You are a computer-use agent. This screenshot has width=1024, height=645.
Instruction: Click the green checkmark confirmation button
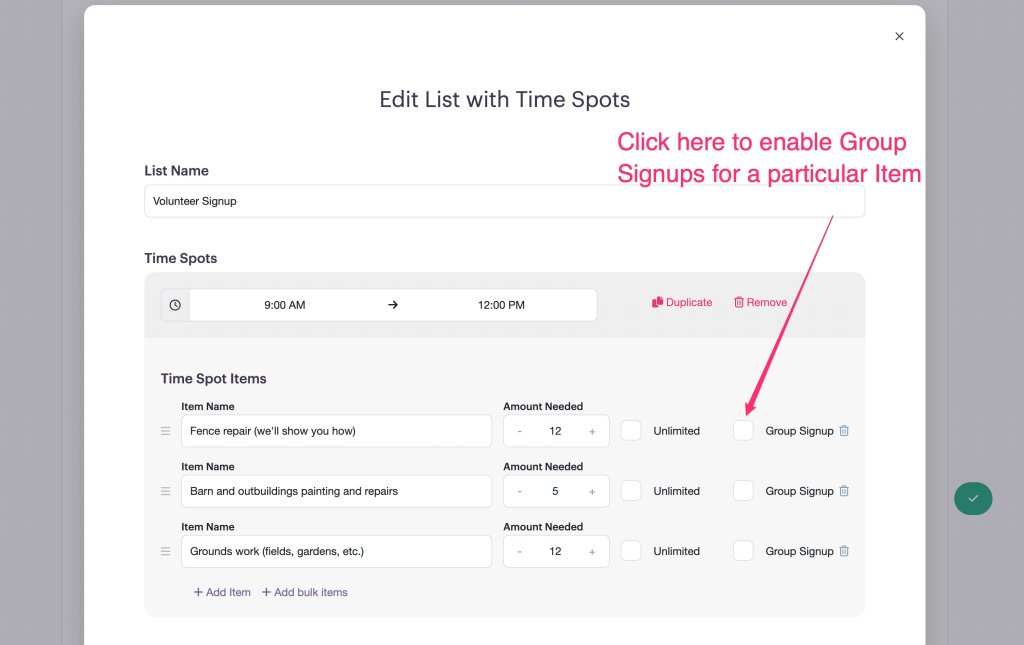pos(973,498)
